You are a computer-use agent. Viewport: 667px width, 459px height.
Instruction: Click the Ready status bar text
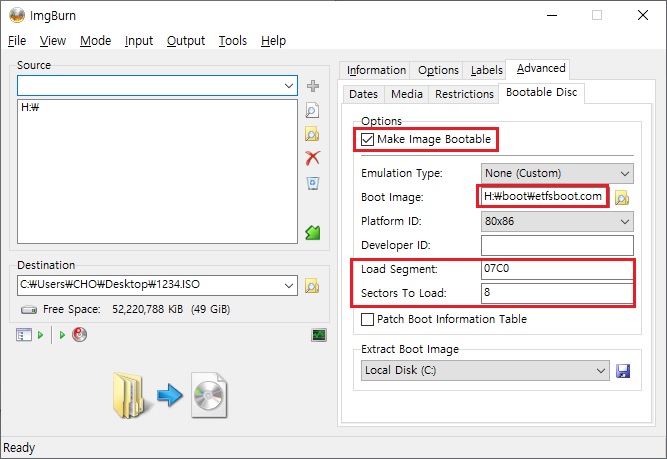click(x=19, y=448)
